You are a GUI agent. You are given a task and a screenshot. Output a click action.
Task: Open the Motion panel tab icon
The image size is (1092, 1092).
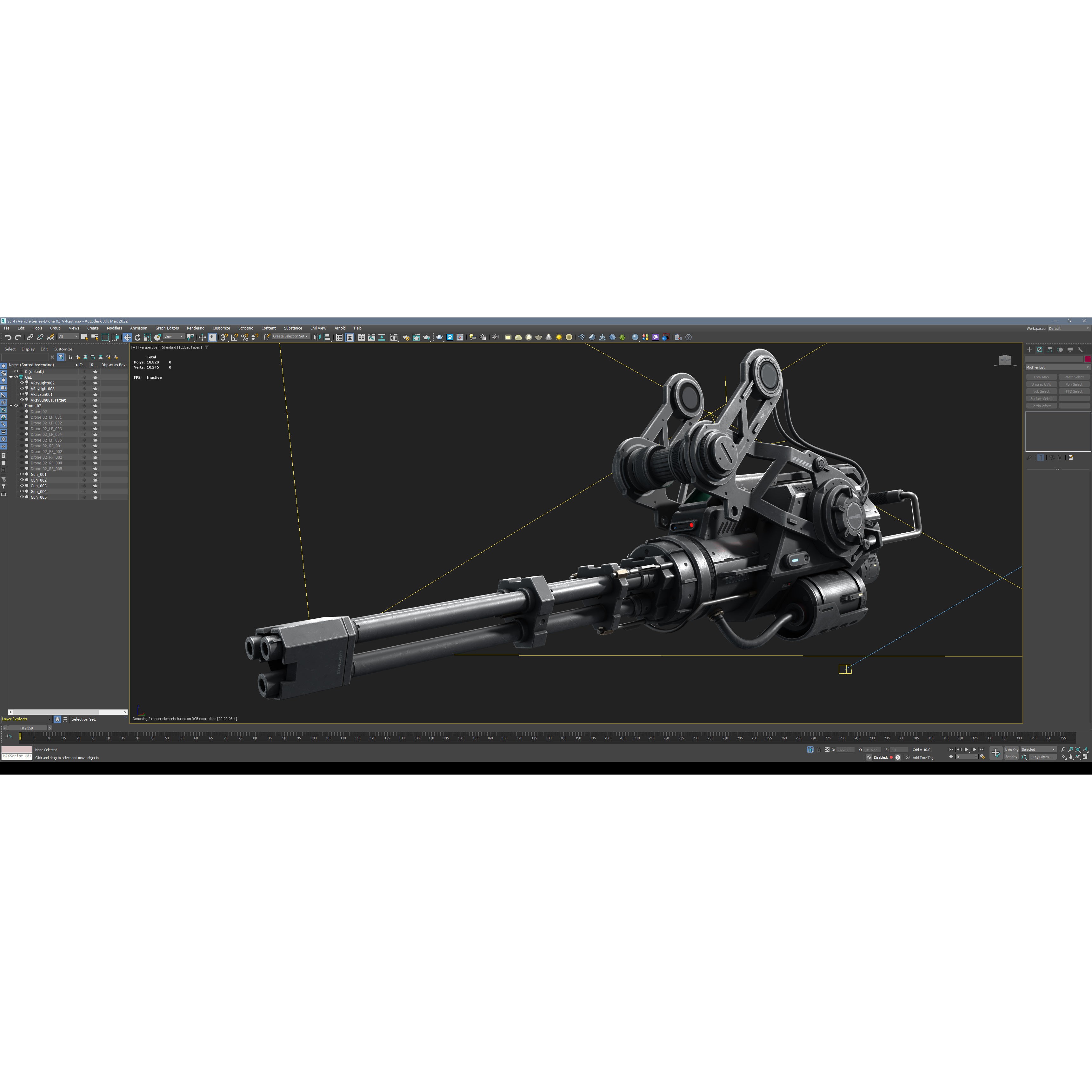point(1060,350)
